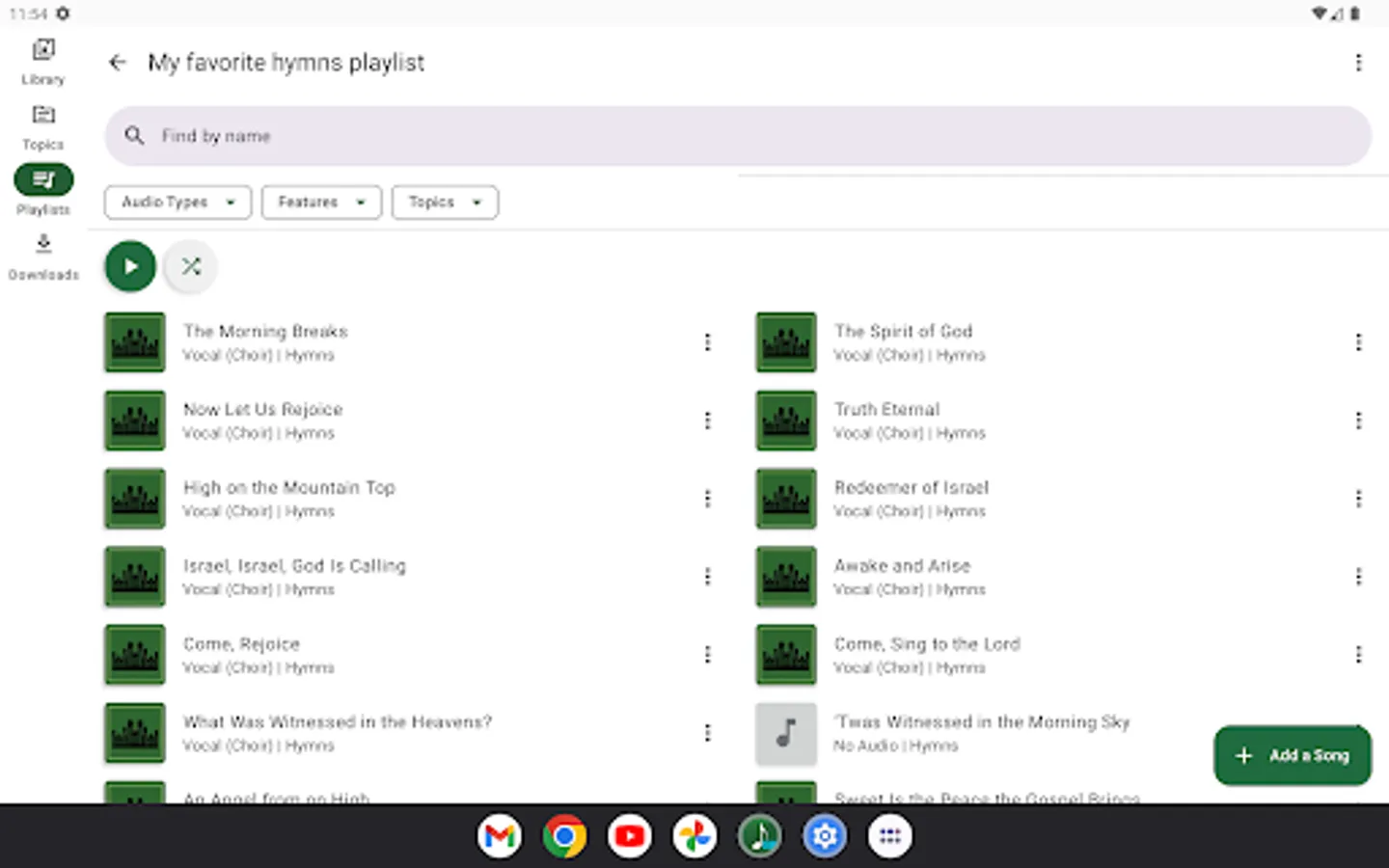The width and height of the screenshot is (1389, 868).
Task: Select the song Truth Eternal
Action: (x=887, y=410)
